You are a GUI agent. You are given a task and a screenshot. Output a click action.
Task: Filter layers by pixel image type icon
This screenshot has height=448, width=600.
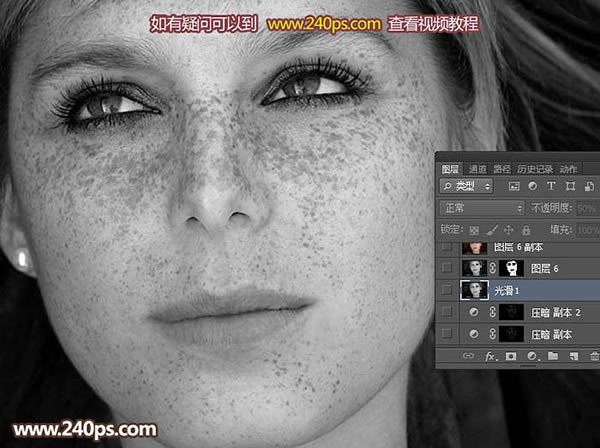tap(514, 186)
